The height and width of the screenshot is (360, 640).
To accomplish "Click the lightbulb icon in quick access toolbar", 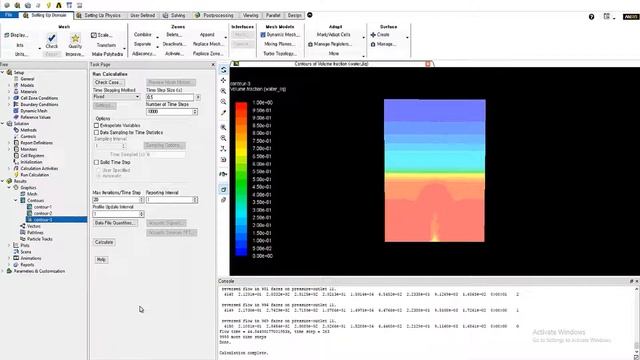I will 49,5.
